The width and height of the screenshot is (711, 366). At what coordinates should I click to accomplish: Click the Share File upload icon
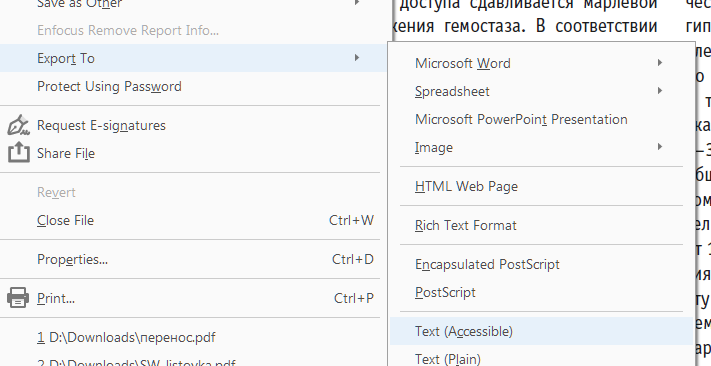(19, 152)
